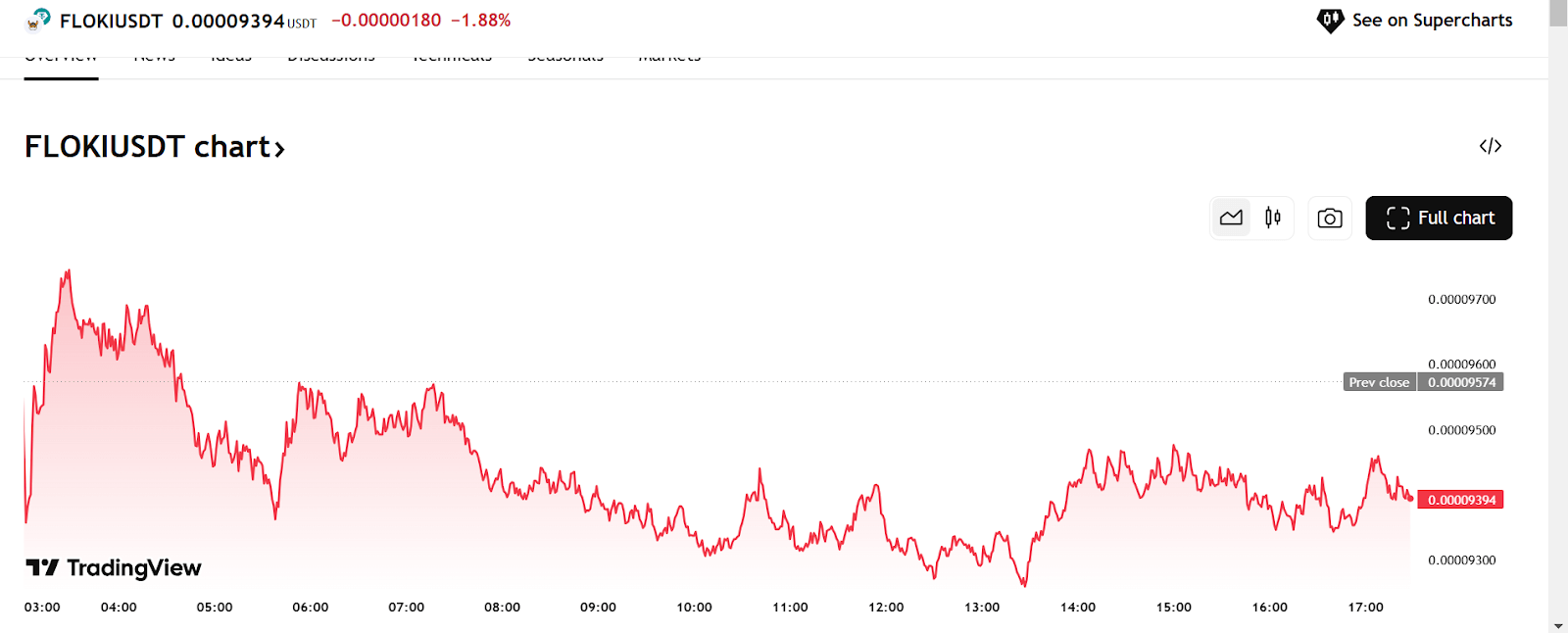Take a chart snapshot with camera icon
The height and width of the screenshot is (633, 1568).
coord(1330,218)
